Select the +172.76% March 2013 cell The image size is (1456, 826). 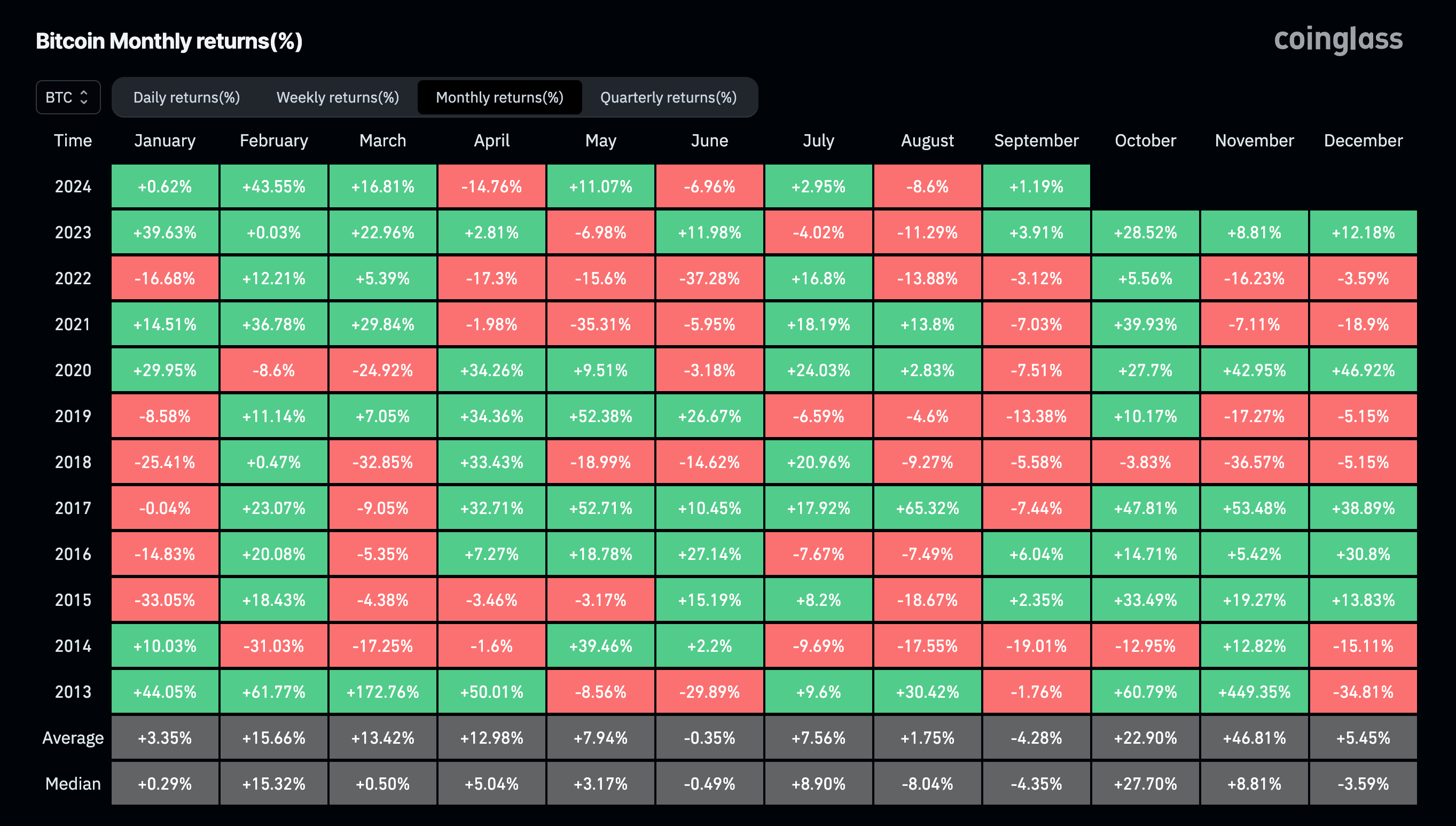[x=383, y=691]
